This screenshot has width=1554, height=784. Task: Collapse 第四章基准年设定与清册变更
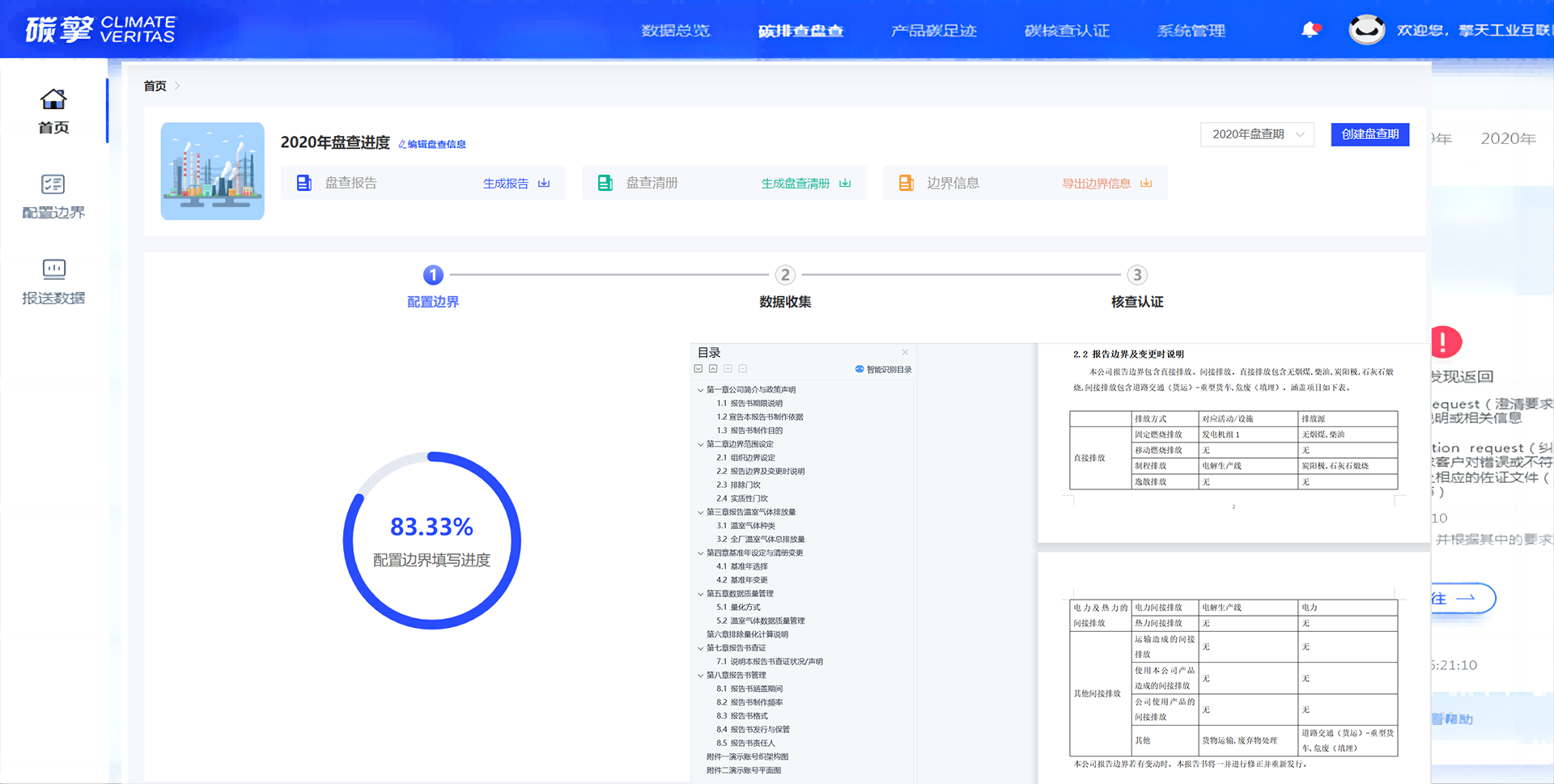tap(701, 553)
